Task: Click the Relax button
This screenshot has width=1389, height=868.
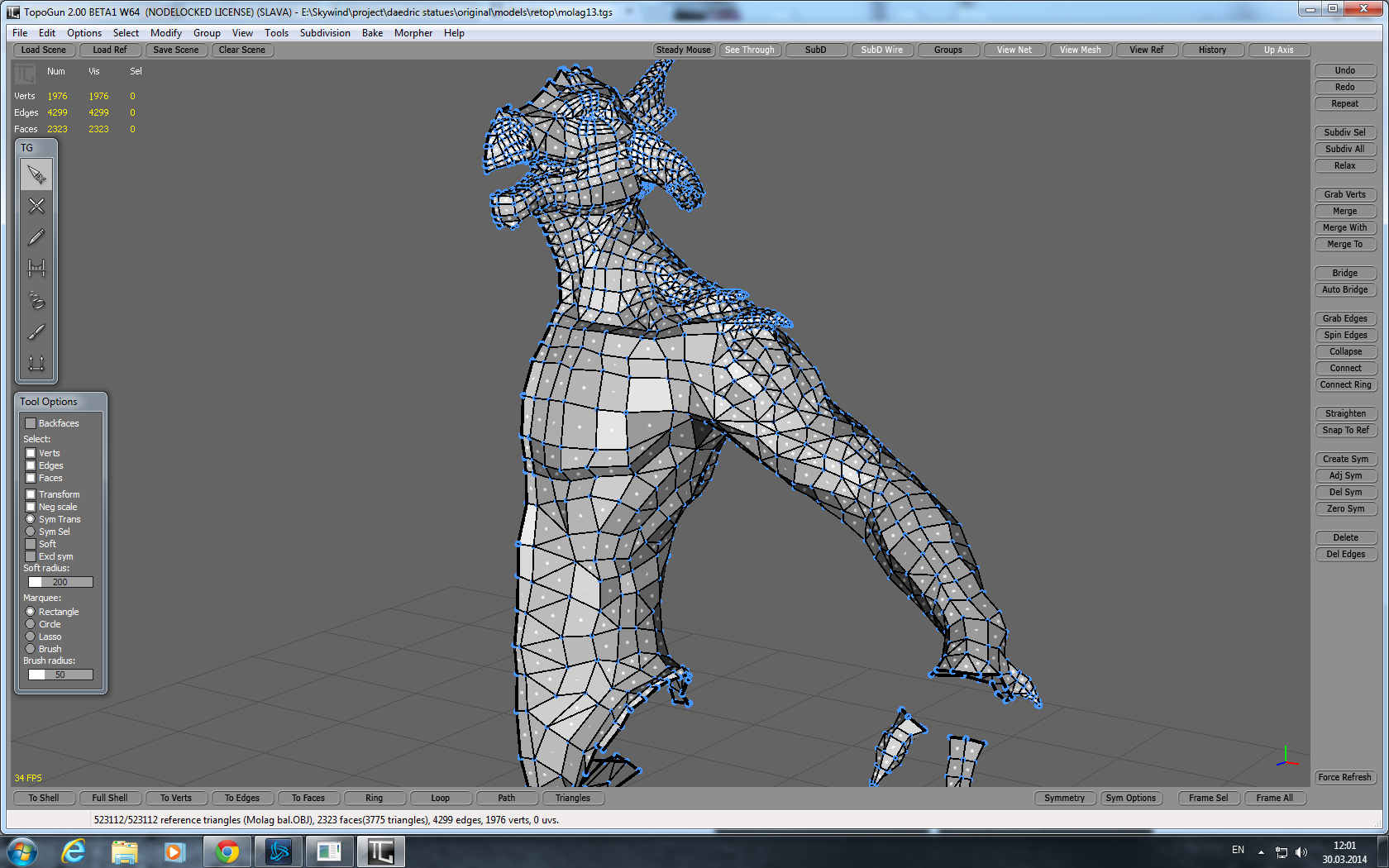Action: coord(1345,165)
